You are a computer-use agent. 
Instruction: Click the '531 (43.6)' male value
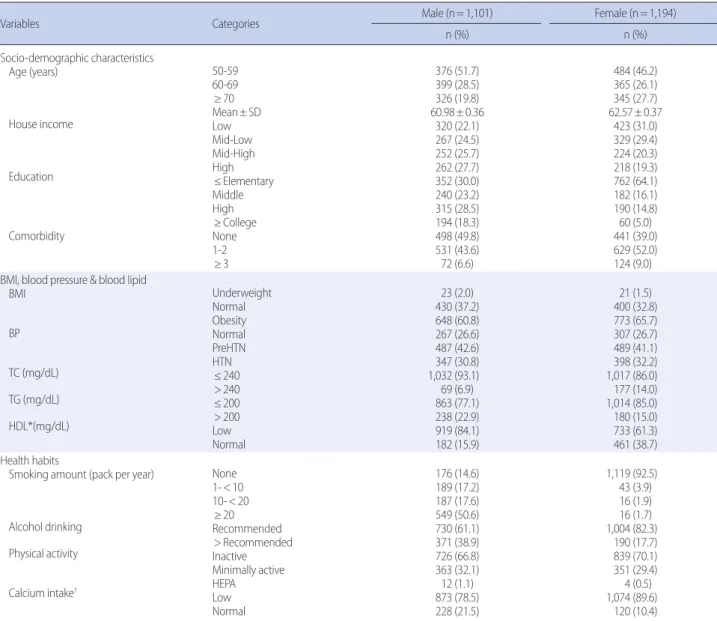[457, 250]
